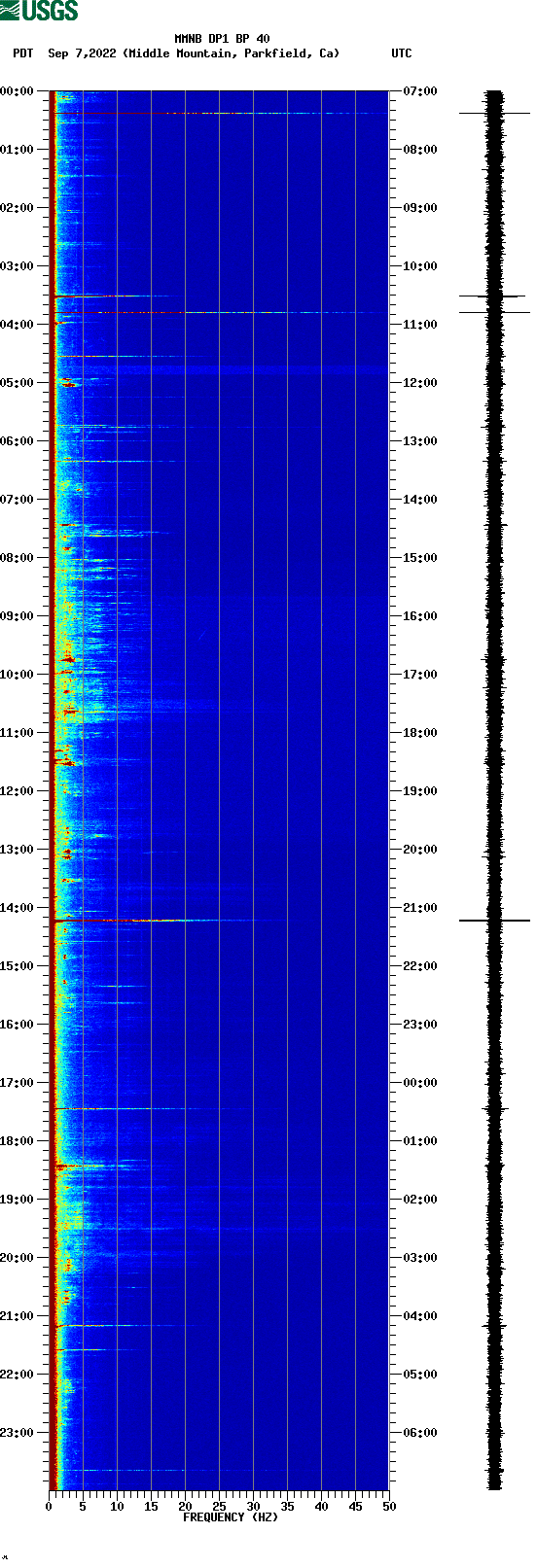Click the 'FREQUENCY (HZ)' axis label
537x1568 pixels.
pos(231,1517)
